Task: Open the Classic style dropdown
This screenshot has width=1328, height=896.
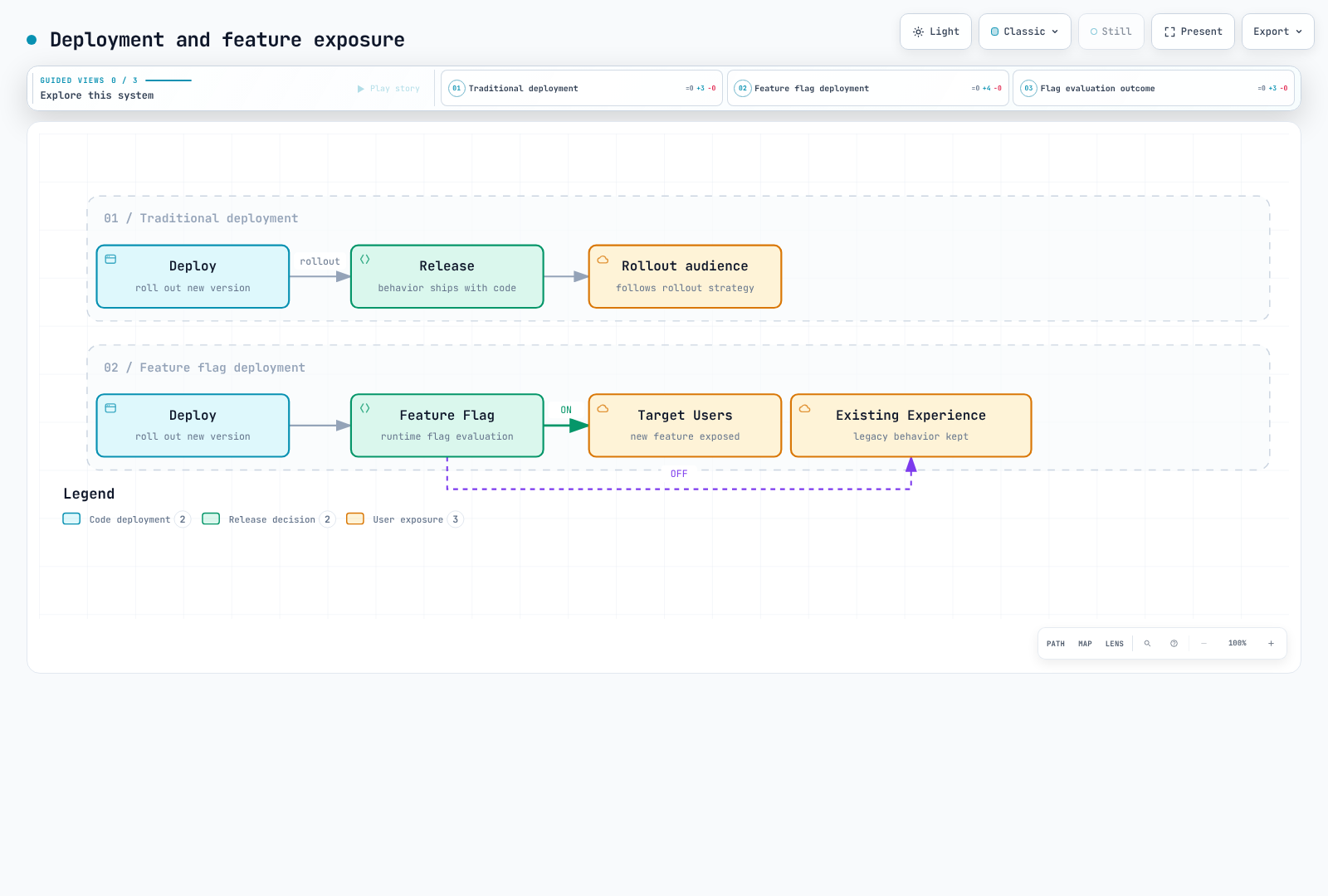Action: tap(1025, 32)
